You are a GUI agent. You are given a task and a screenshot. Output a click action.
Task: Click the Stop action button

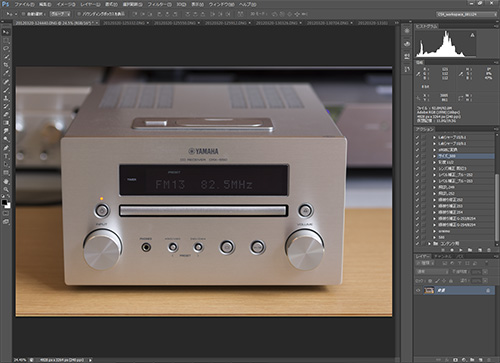[443, 250]
